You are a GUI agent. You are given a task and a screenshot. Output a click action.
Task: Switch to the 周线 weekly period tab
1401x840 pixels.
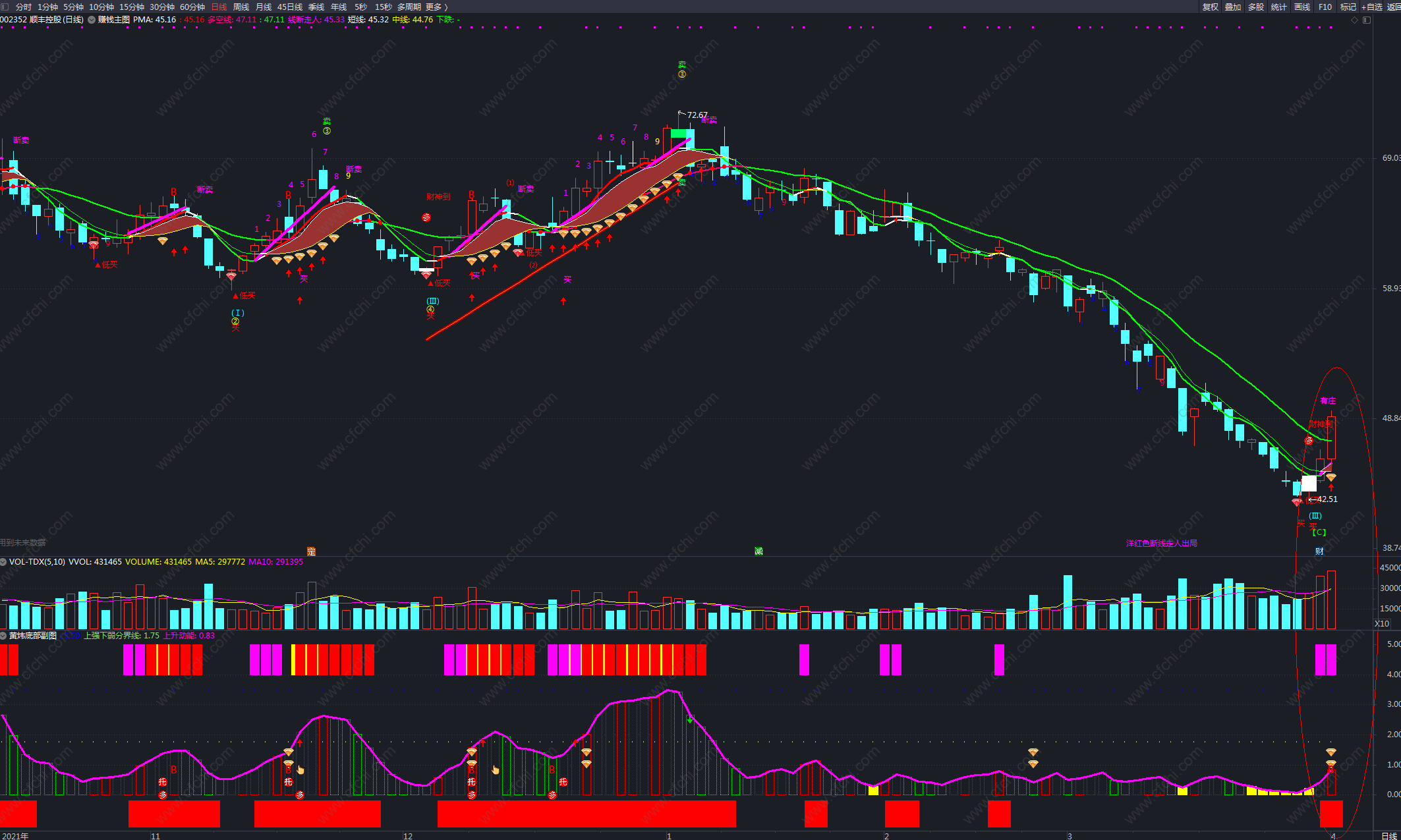coord(241,7)
